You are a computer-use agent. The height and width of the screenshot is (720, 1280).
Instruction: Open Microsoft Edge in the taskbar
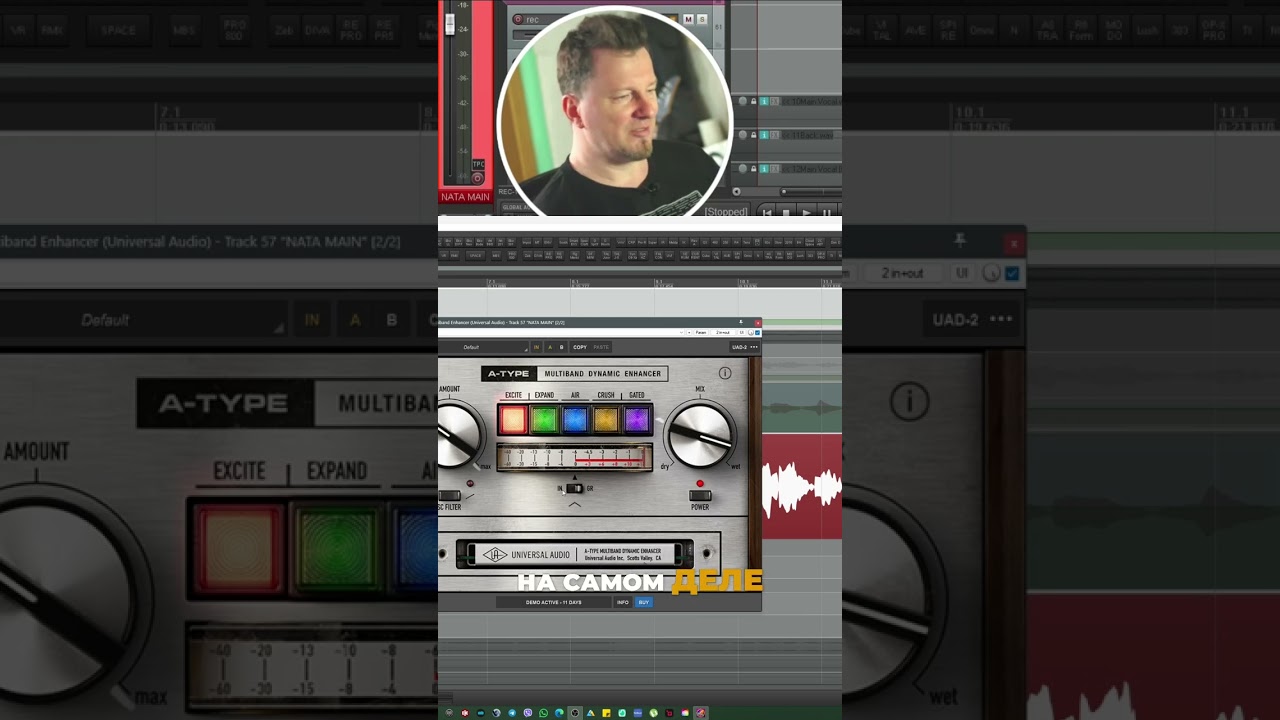559,713
